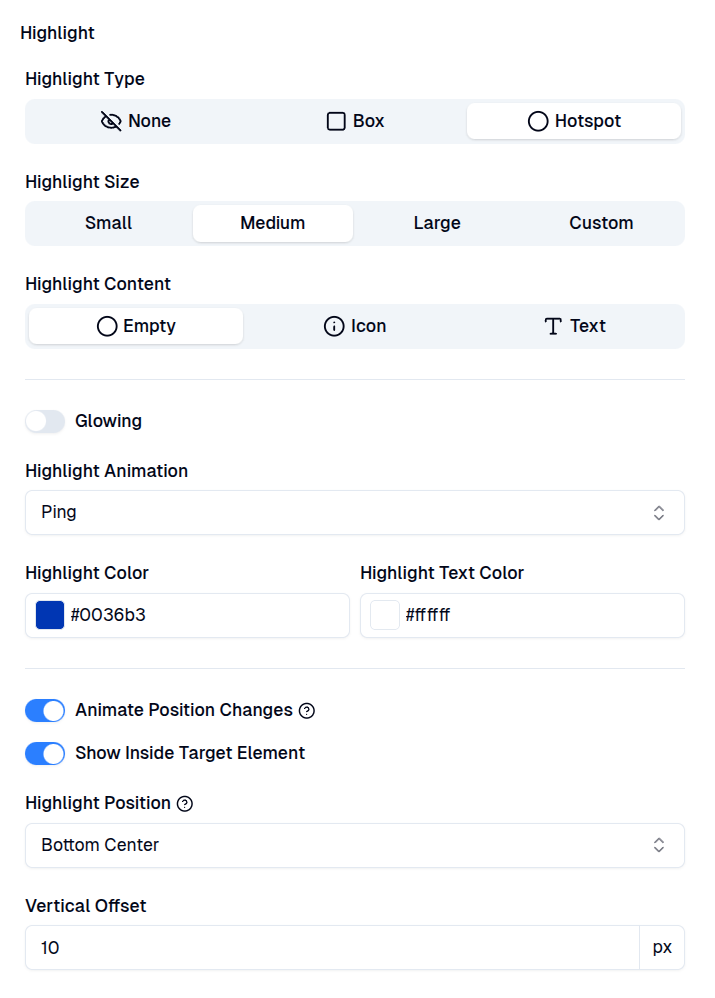This screenshot has height=998, width=715.
Task: Click the help icon next to Animate Position Changes
Action: (x=309, y=710)
